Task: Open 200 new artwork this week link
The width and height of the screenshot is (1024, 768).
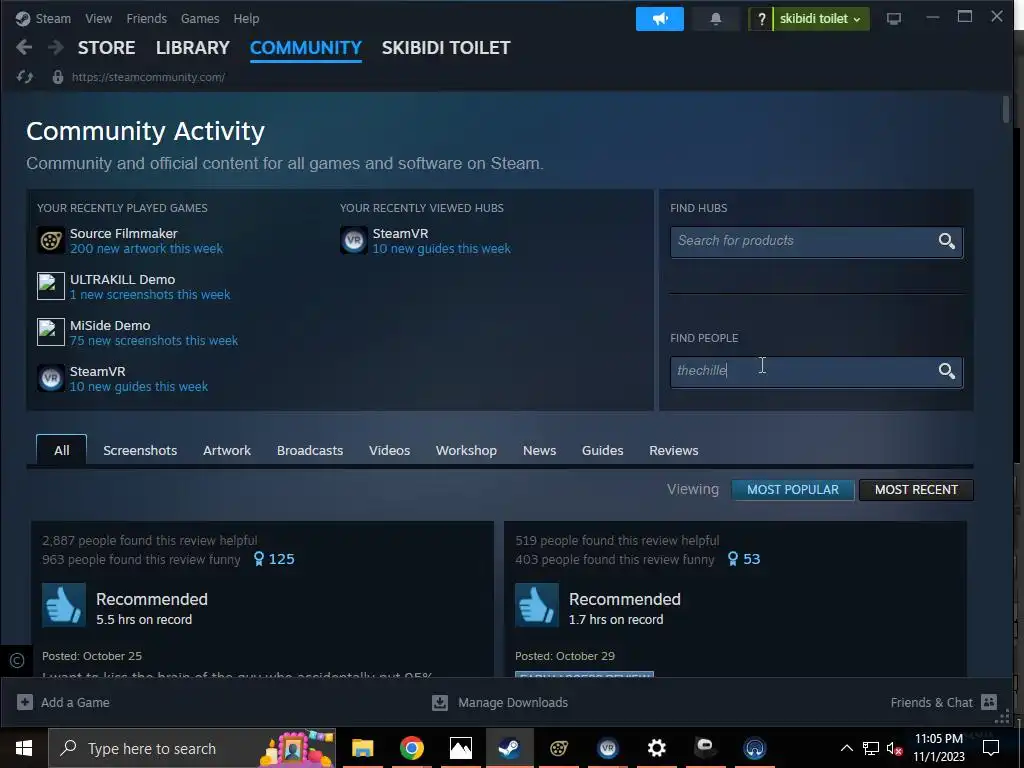Action: (146, 249)
